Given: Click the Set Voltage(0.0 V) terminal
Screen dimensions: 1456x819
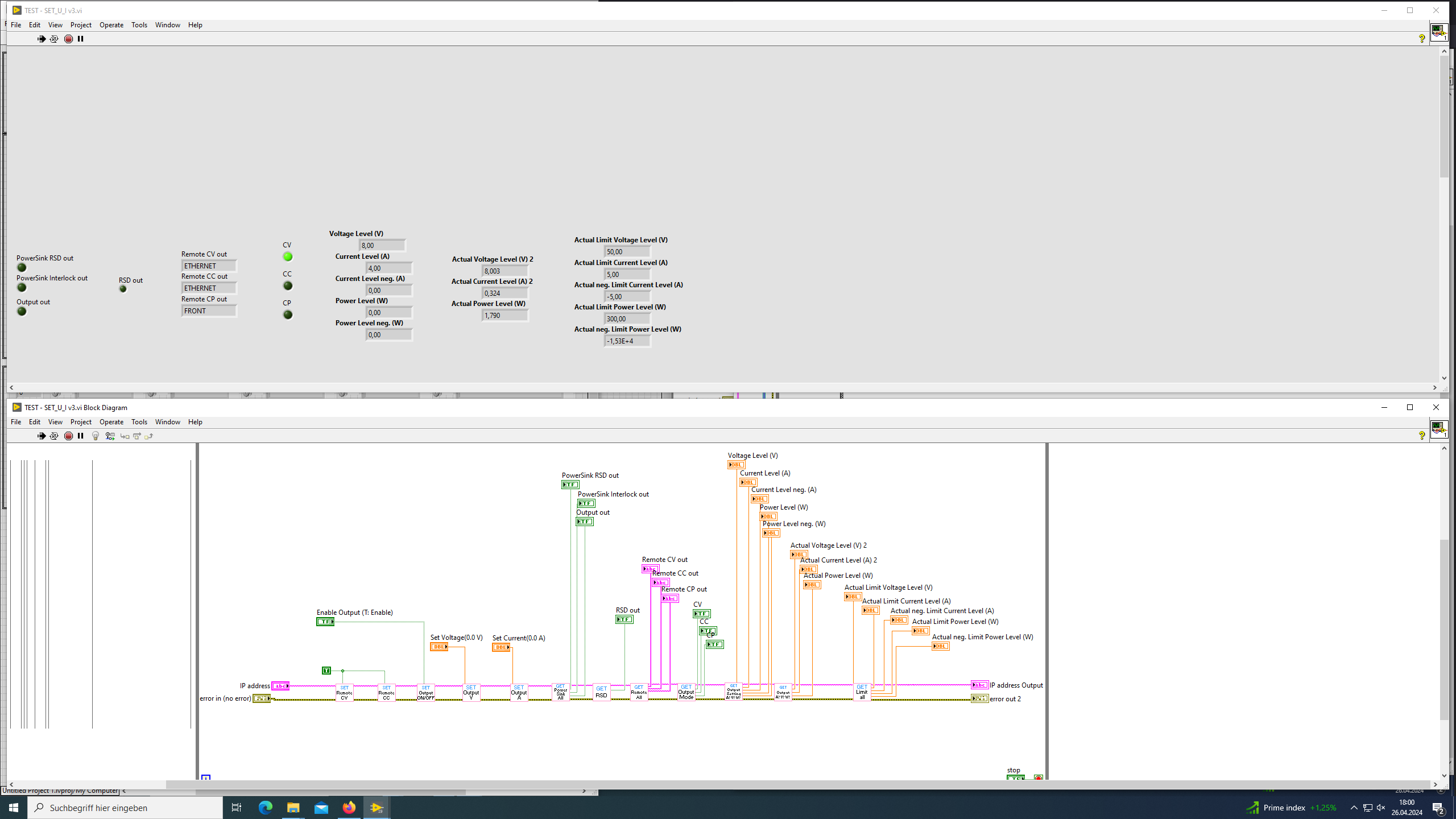Looking at the screenshot, I should 439,647.
